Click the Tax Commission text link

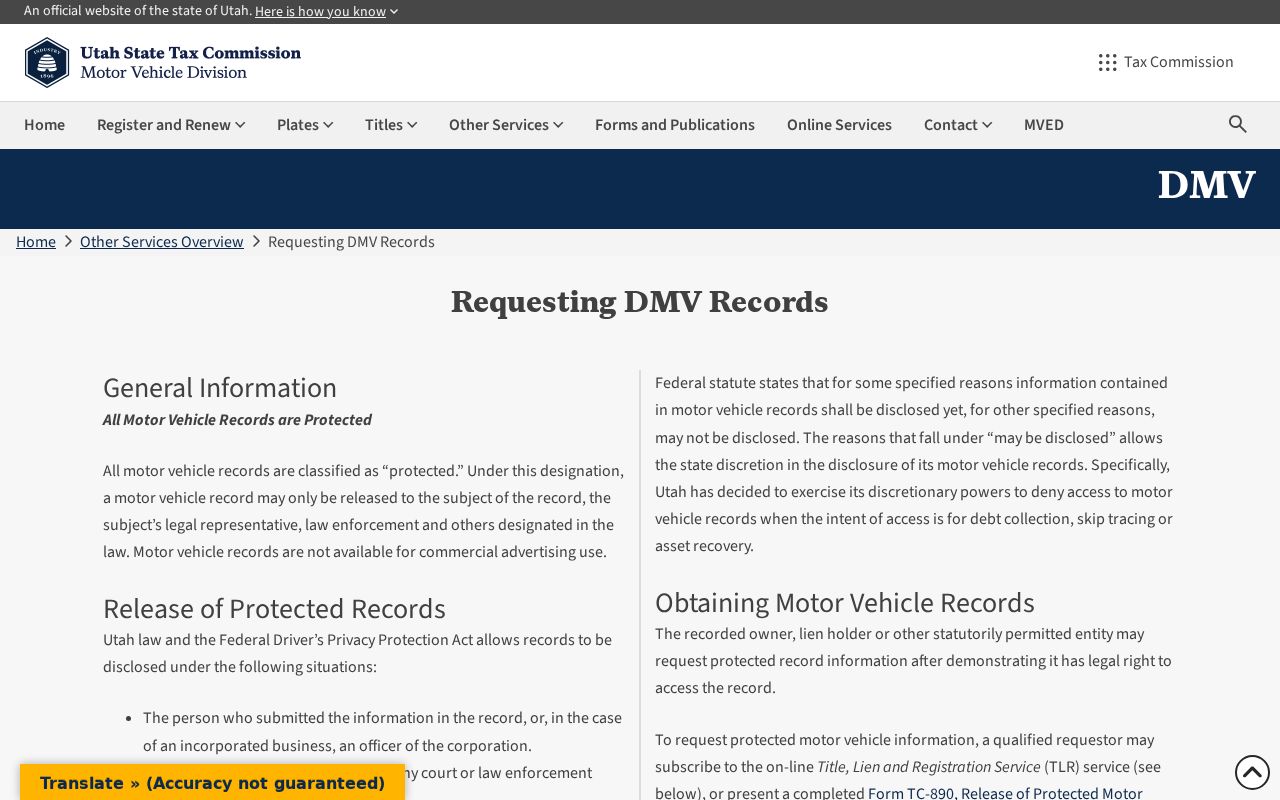click(1179, 62)
